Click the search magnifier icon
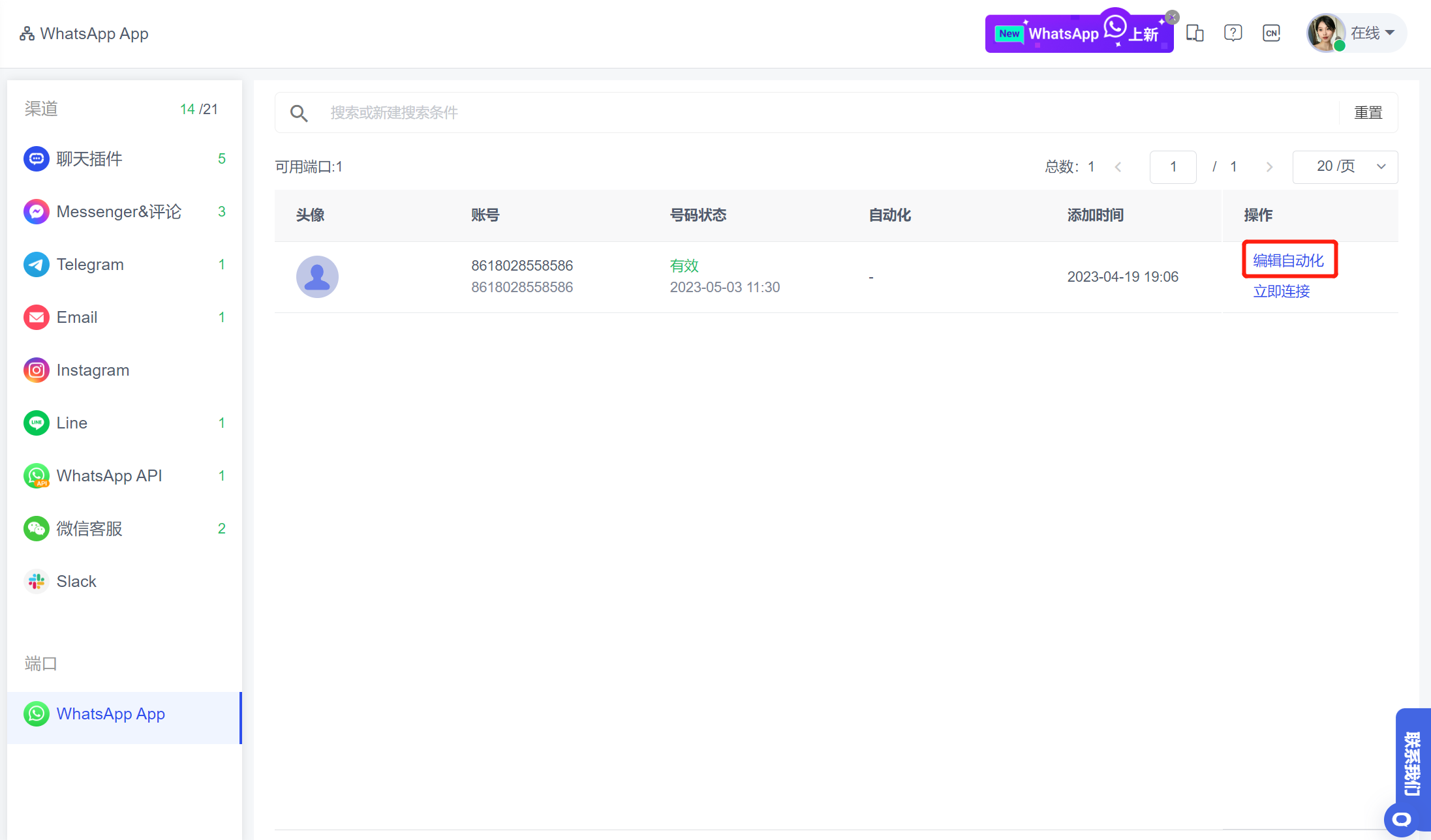Image resolution: width=1431 pixels, height=840 pixels. click(x=299, y=113)
